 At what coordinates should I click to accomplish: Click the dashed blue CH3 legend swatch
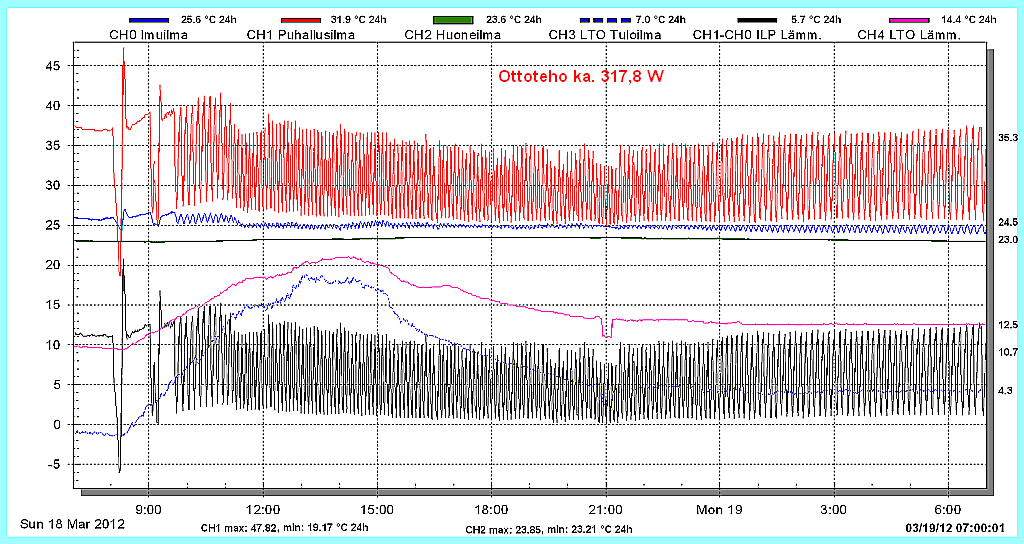[x=605, y=21]
